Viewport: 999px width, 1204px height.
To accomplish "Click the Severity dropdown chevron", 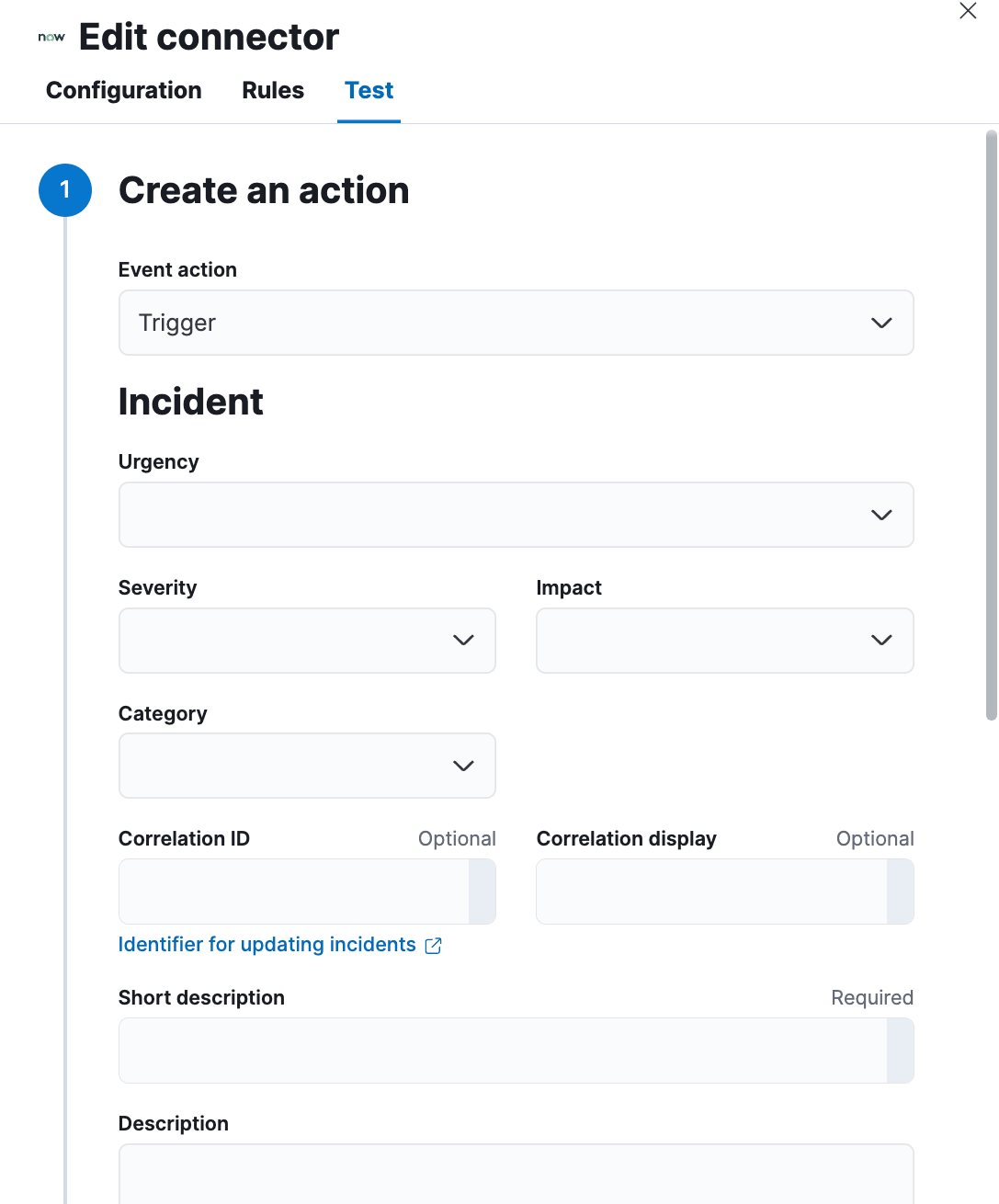I will click(463, 641).
